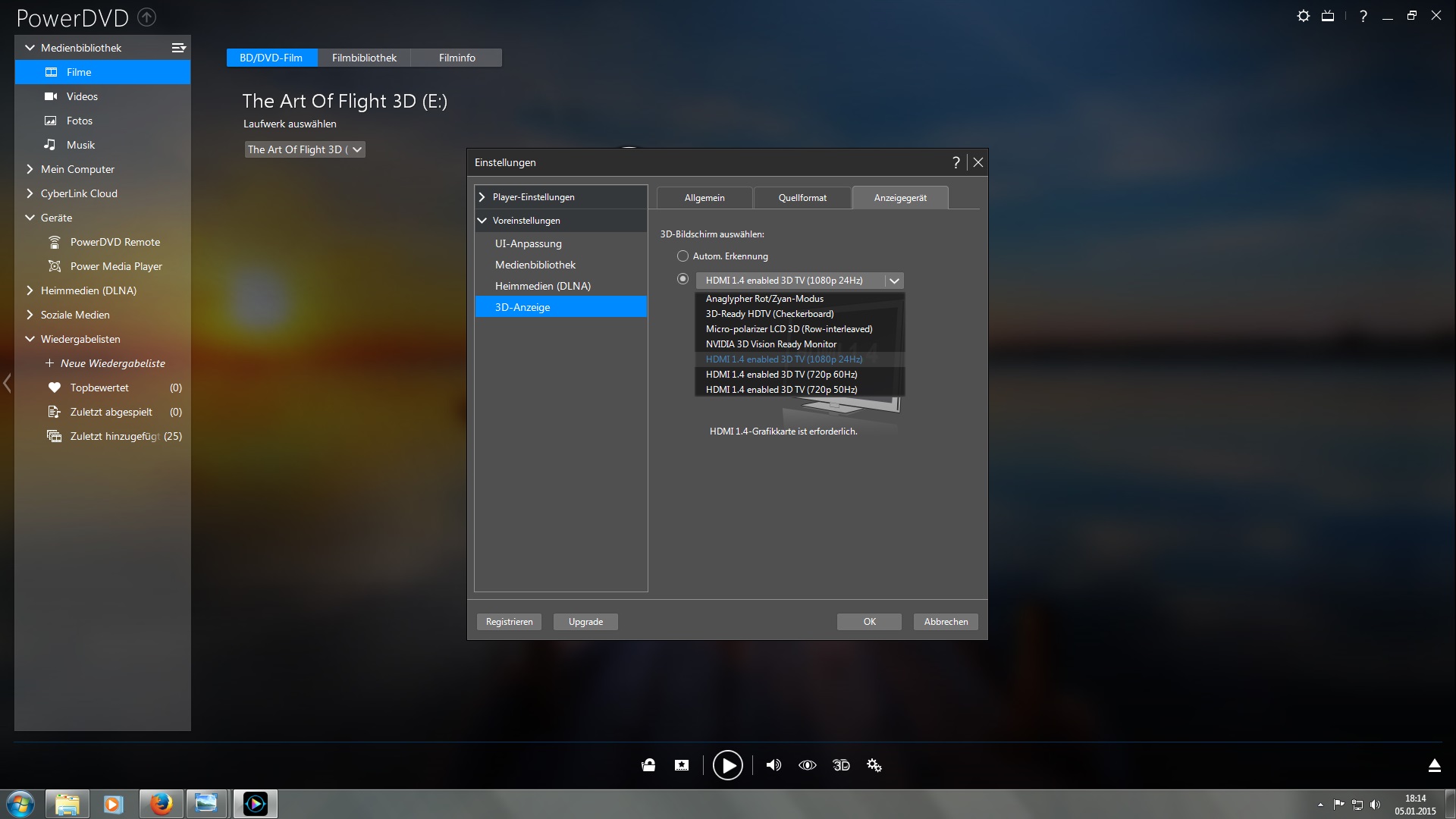The image size is (1456, 819).
Task: Click the PowerDVD upgrade arrow icon
Action: (147, 17)
